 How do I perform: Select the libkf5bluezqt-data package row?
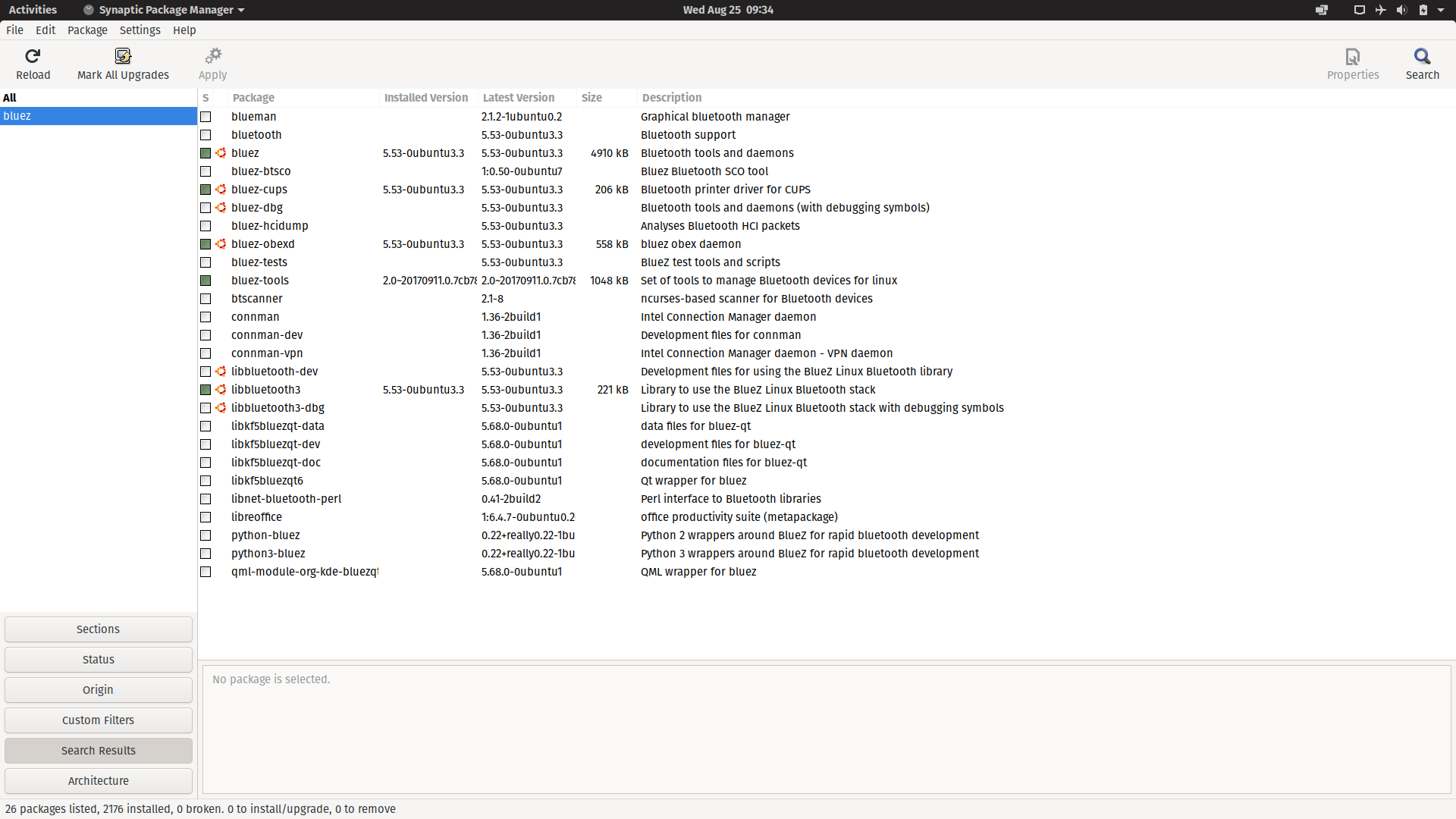[x=827, y=426]
